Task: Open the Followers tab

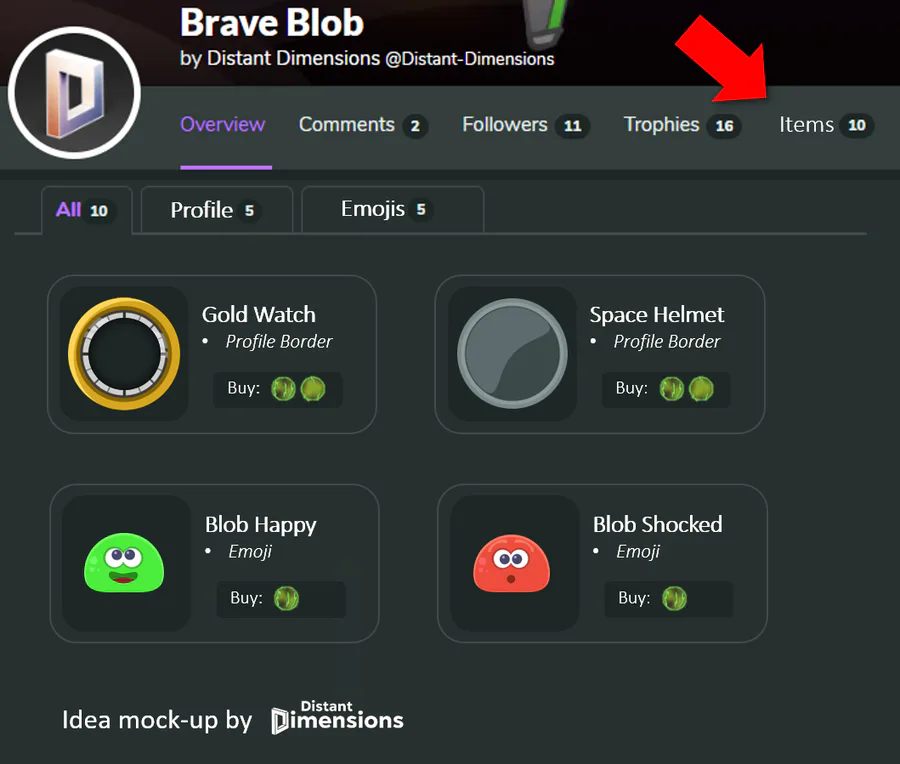Action: (526, 125)
